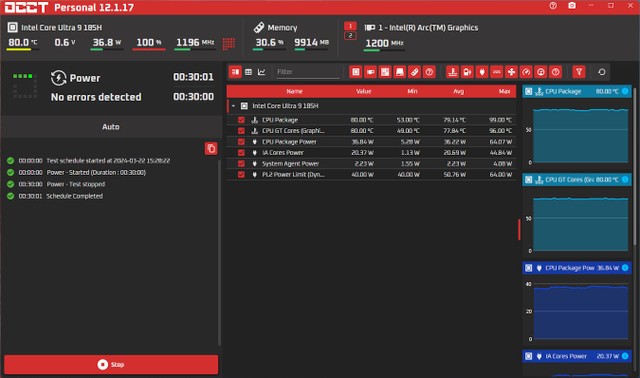Toggle GPU sensors filter icon

pyautogui.click(x=370, y=72)
